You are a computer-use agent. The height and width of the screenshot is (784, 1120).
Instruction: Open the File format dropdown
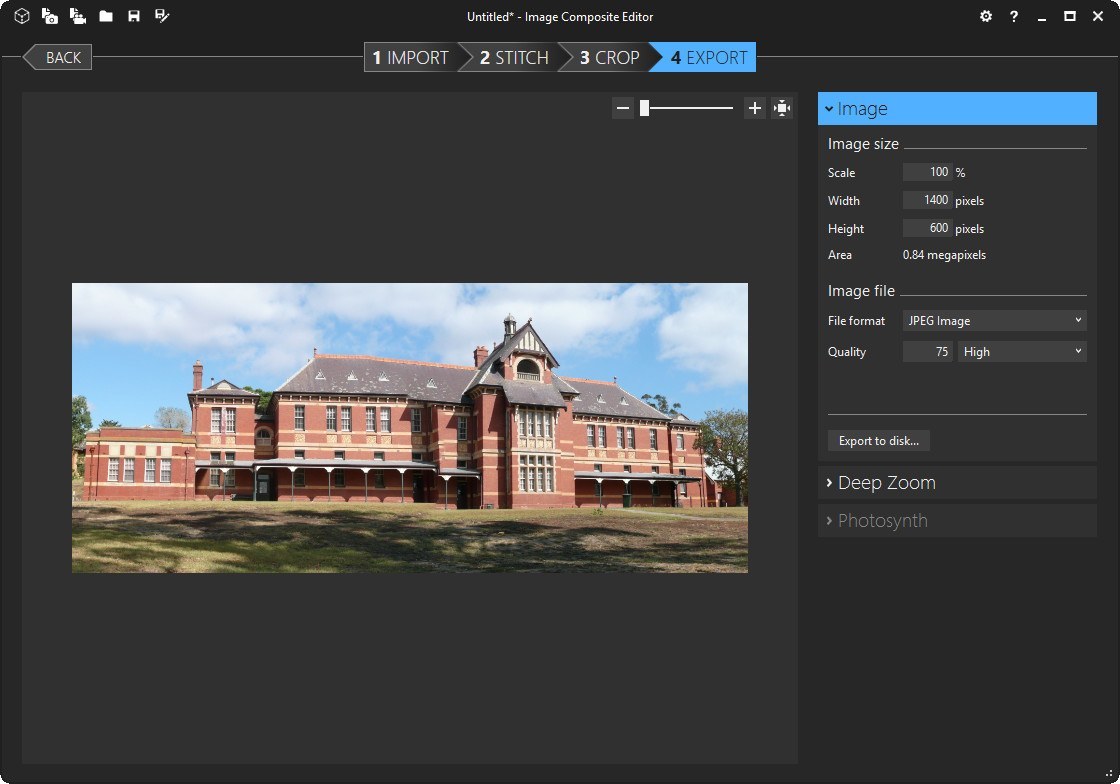[993, 320]
